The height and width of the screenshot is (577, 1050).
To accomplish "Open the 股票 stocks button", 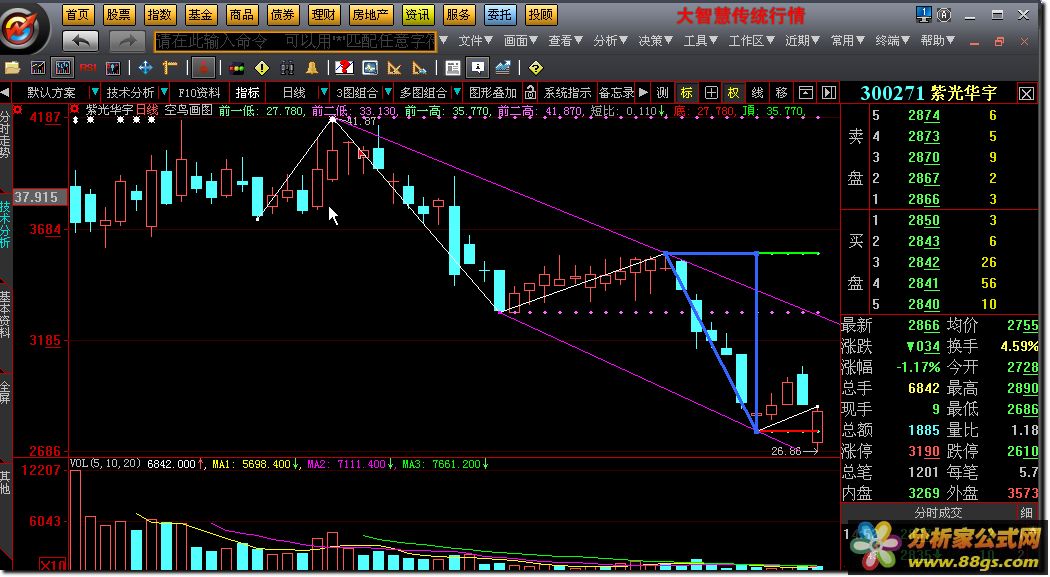I will coord(119,14).
